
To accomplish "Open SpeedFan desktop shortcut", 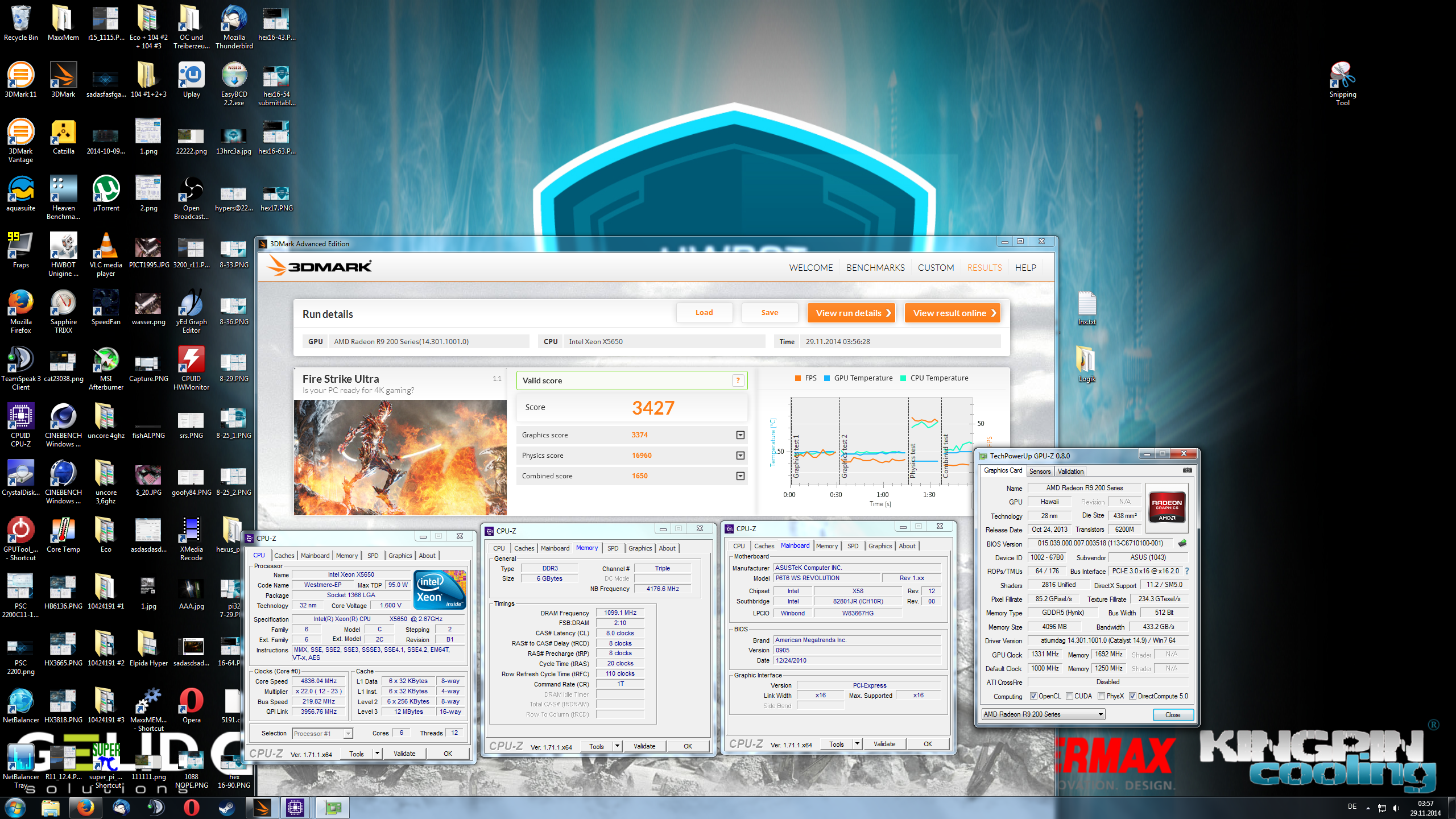I will [x=106, y=307].
